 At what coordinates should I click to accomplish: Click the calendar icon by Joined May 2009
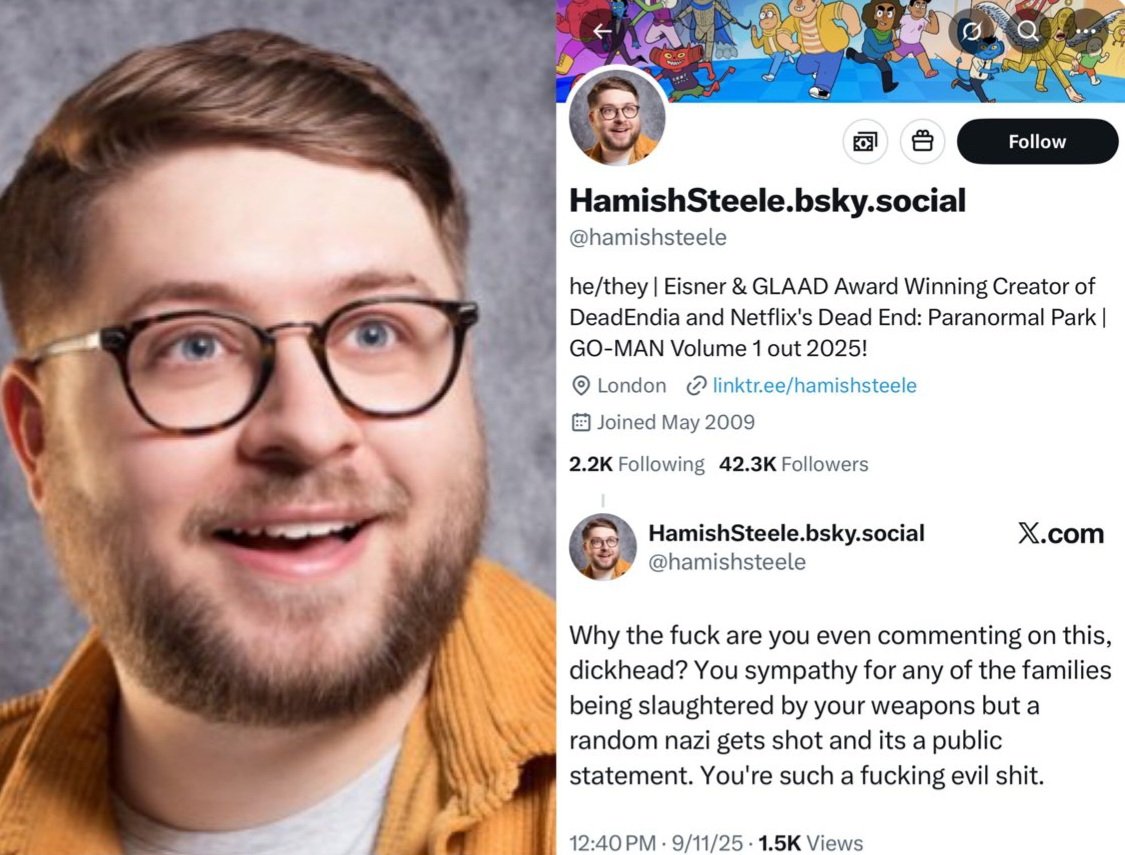[580, 422]
